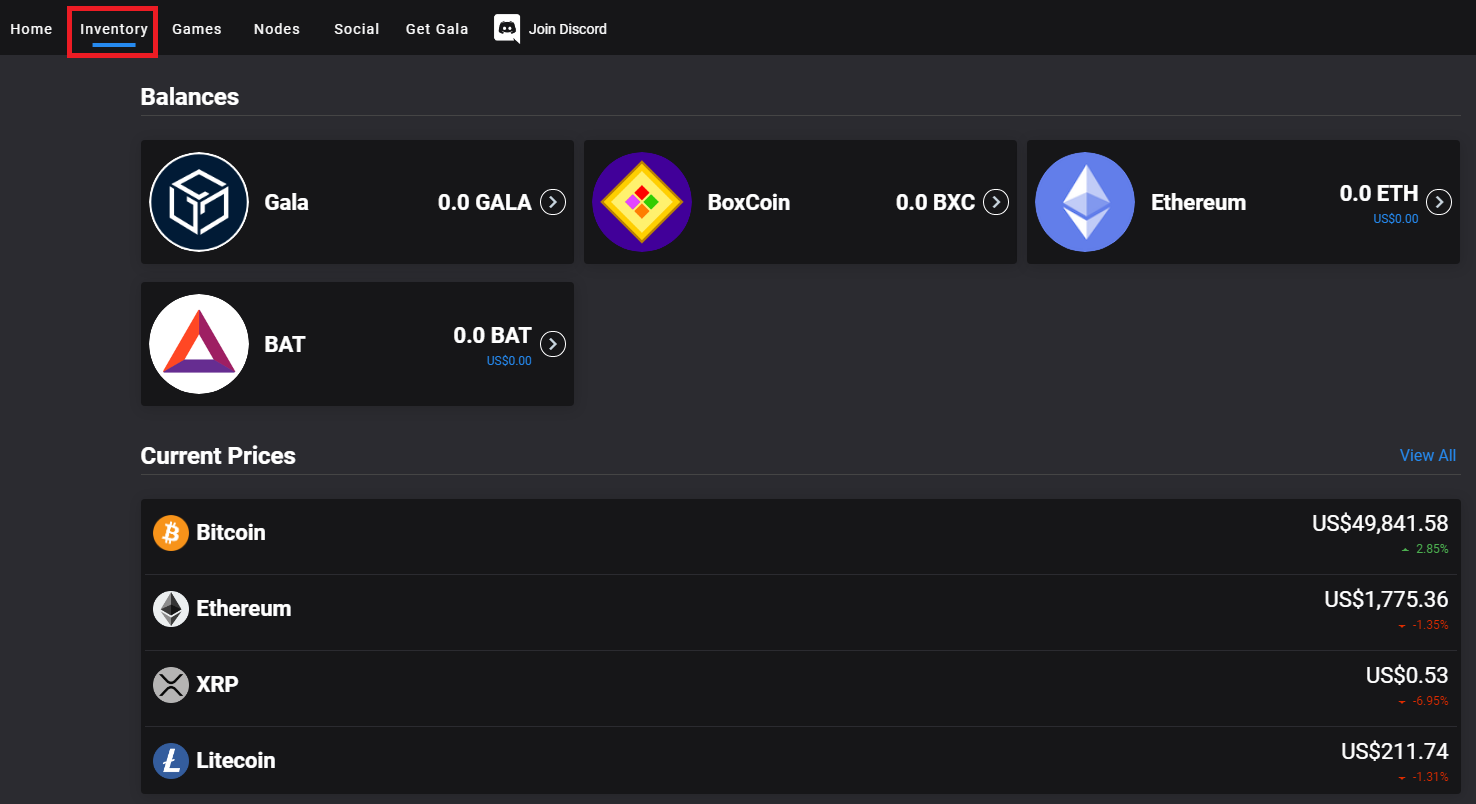Click the XRP name label

(217, 685)
